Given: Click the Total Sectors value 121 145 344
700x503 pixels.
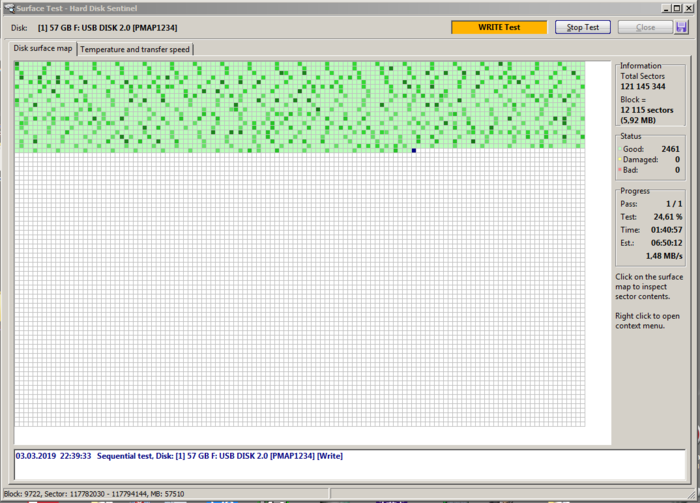Looking at the screenshot, I should click(x=643, y=87).
